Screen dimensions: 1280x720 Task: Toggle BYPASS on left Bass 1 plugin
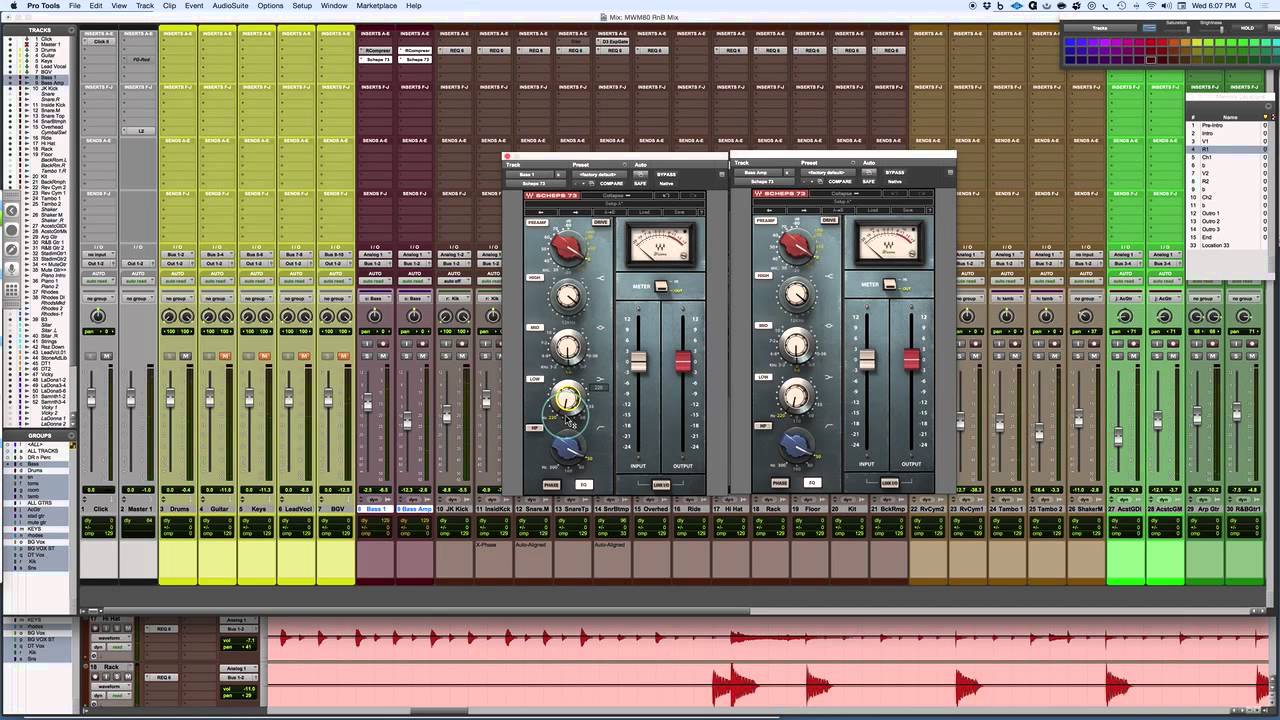pyautogui.click(x=666, y=174)
